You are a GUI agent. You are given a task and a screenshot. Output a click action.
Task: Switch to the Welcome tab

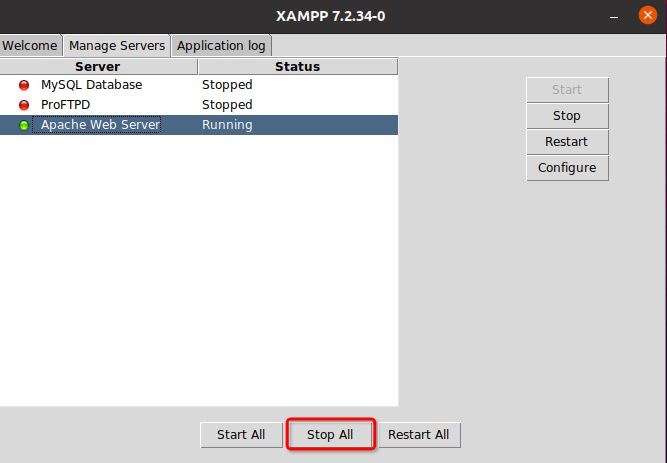[30, 46]
